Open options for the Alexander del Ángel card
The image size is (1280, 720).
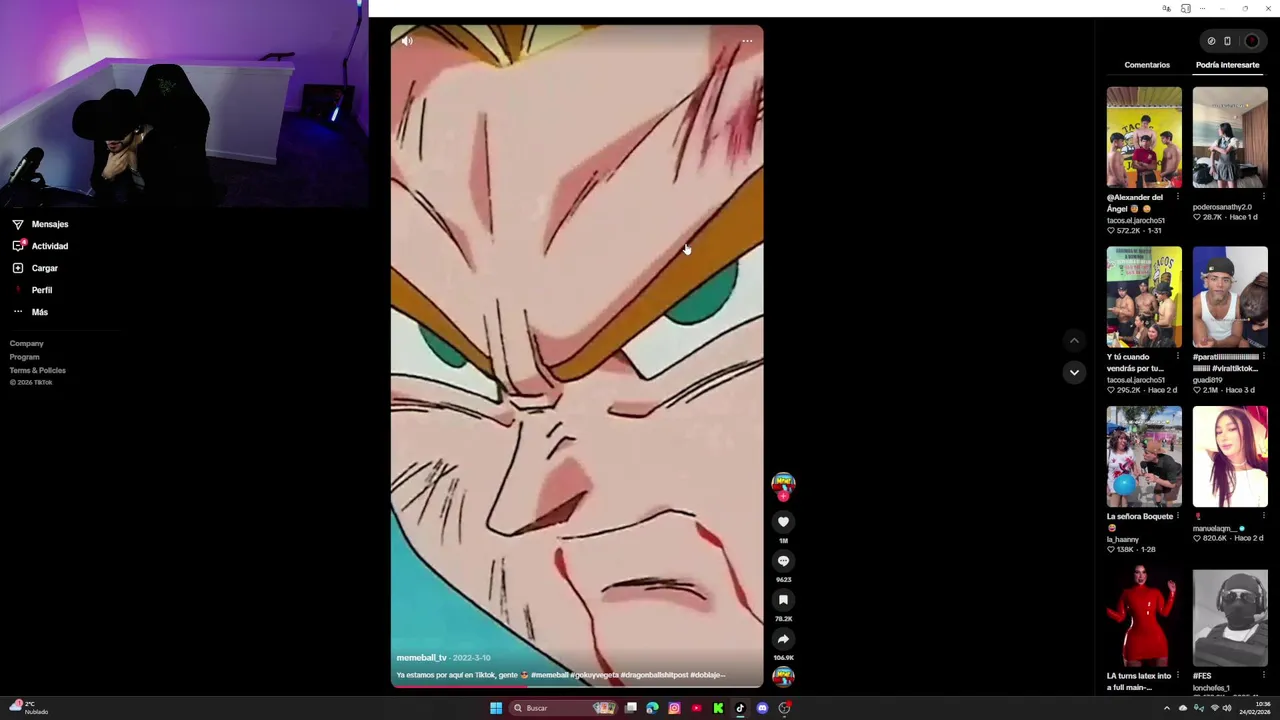coord(1178,197)
